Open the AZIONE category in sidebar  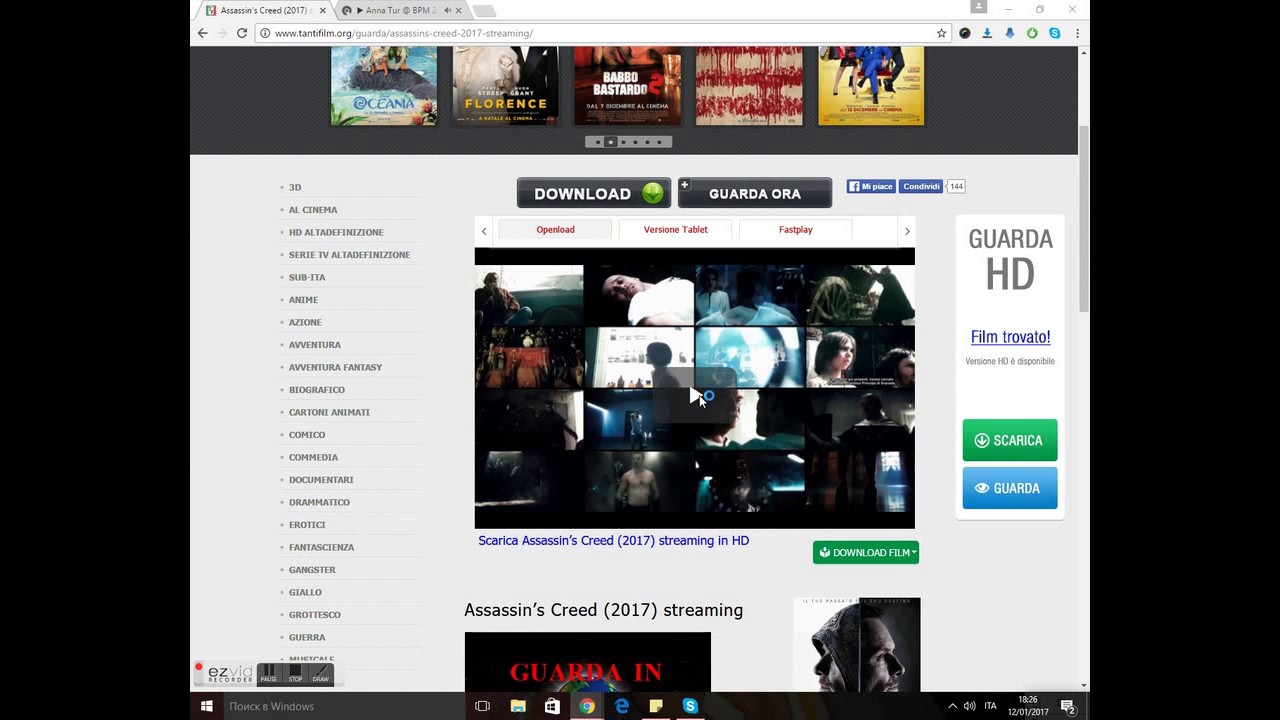click(305, 322)
